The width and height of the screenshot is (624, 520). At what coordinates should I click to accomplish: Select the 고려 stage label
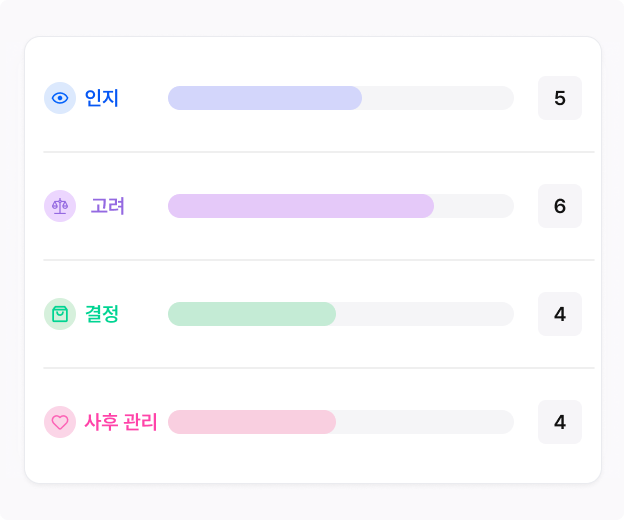tap(107, 206)
